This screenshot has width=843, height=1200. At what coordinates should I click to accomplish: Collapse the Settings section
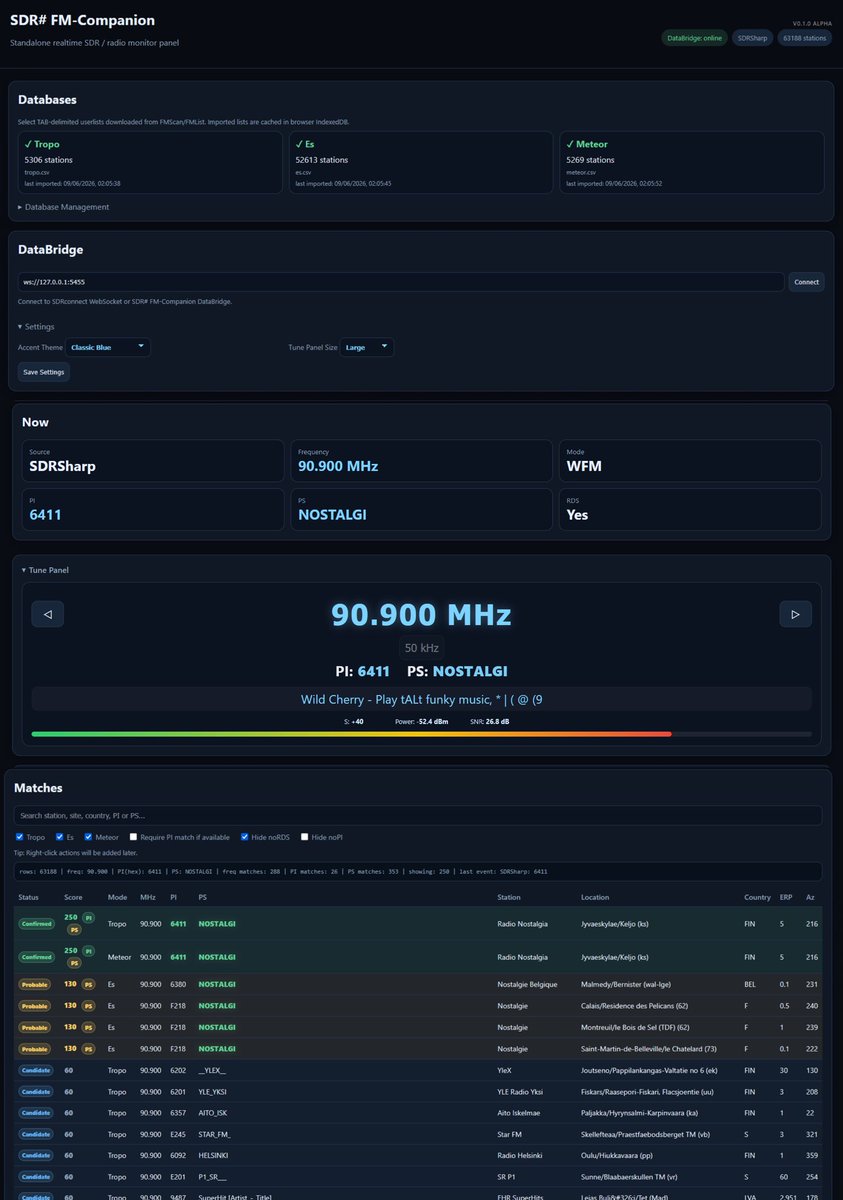37,326
